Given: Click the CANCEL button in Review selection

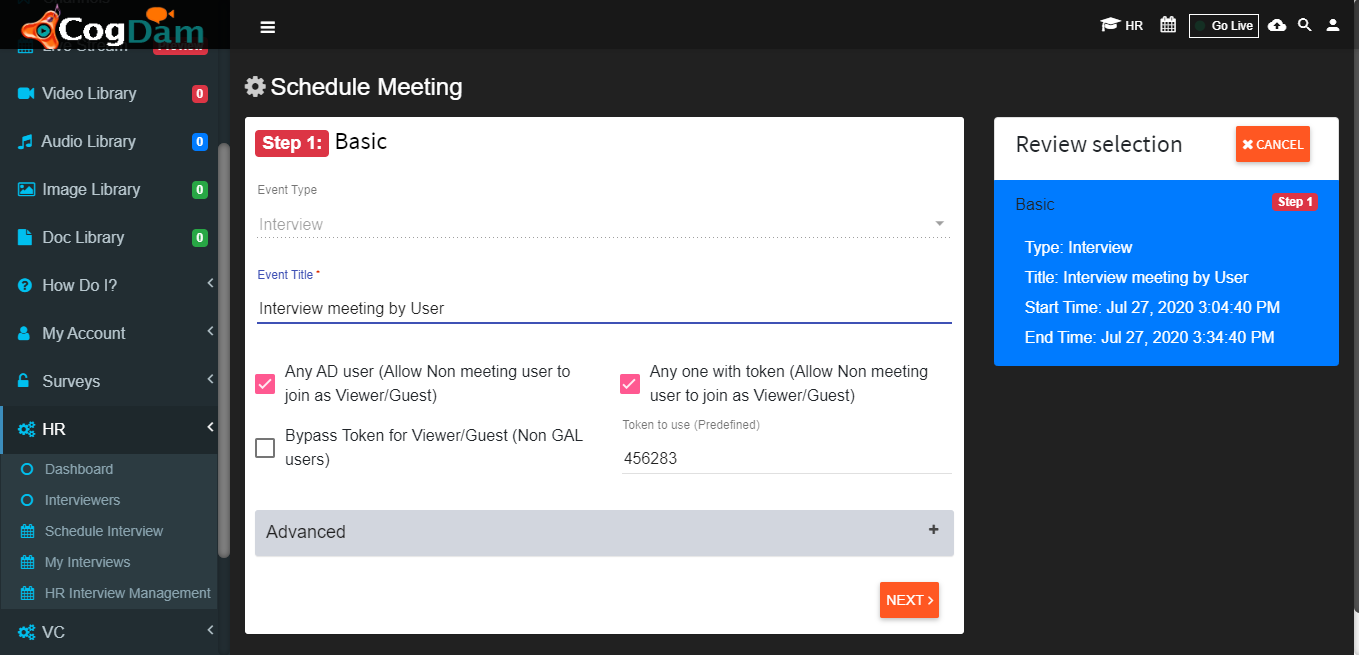Looking at the screenshot, I should (x=1273, y=145).
